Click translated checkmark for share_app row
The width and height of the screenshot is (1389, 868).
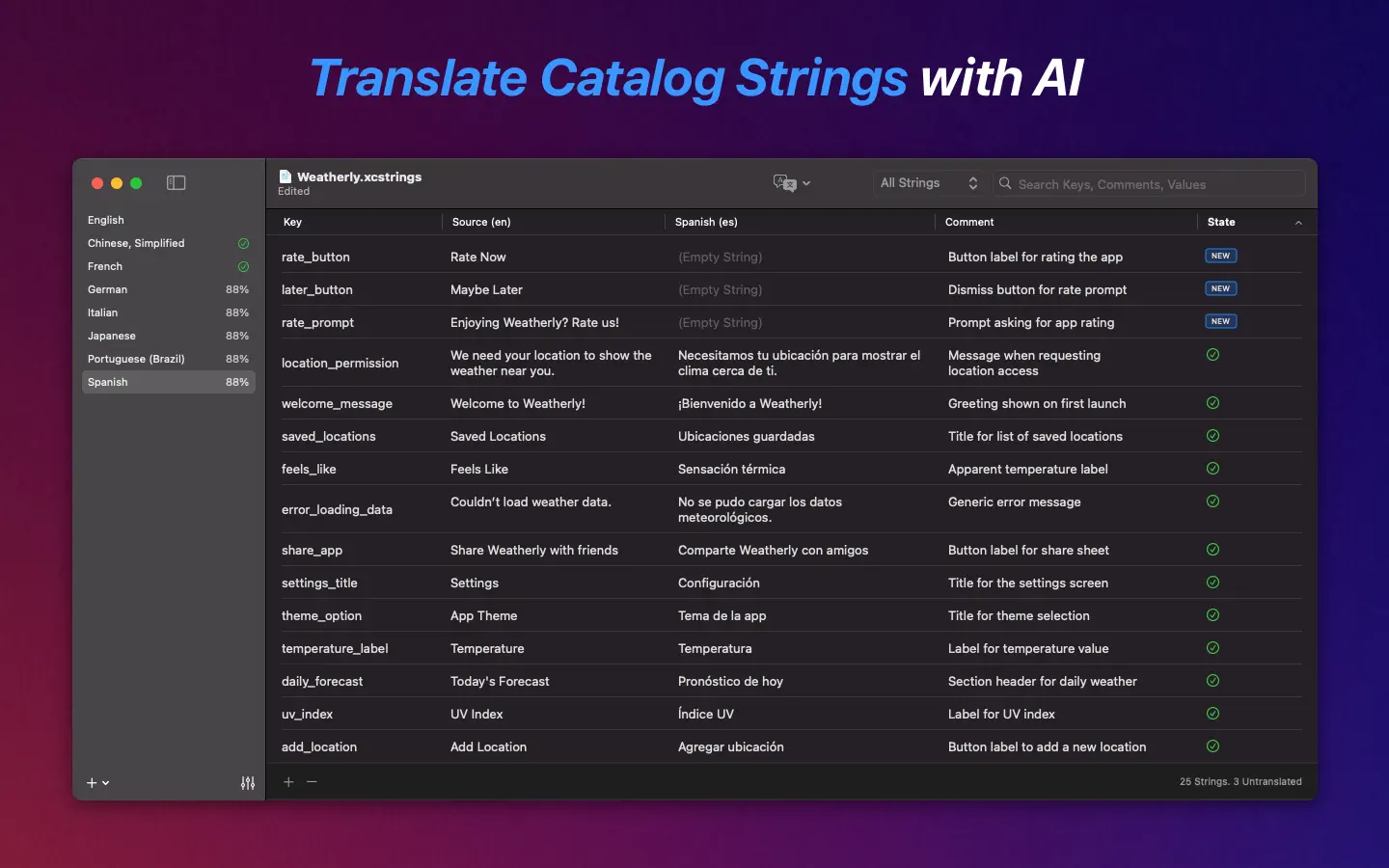(x=1212, y=550)
